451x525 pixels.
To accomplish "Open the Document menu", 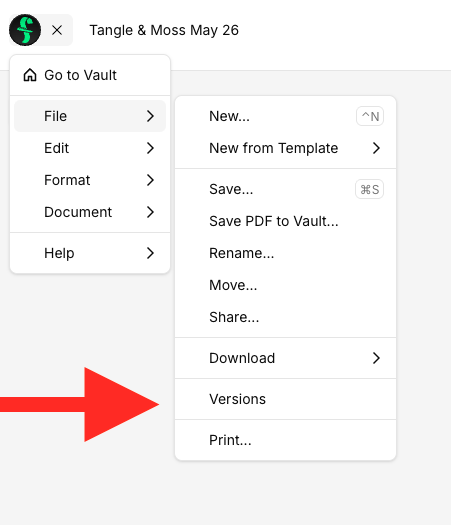I will coord(90,212).
